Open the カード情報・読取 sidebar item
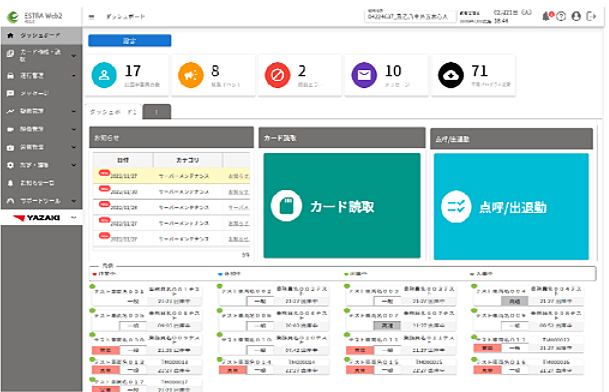 pos(41,55)
